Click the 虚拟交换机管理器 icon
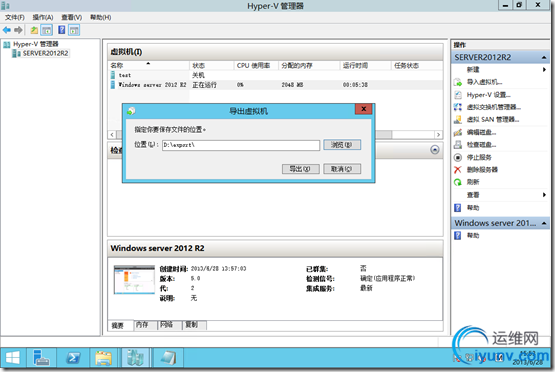Image resolution: width=555 pixels, height=372 pixels. [x=458, y=107]
